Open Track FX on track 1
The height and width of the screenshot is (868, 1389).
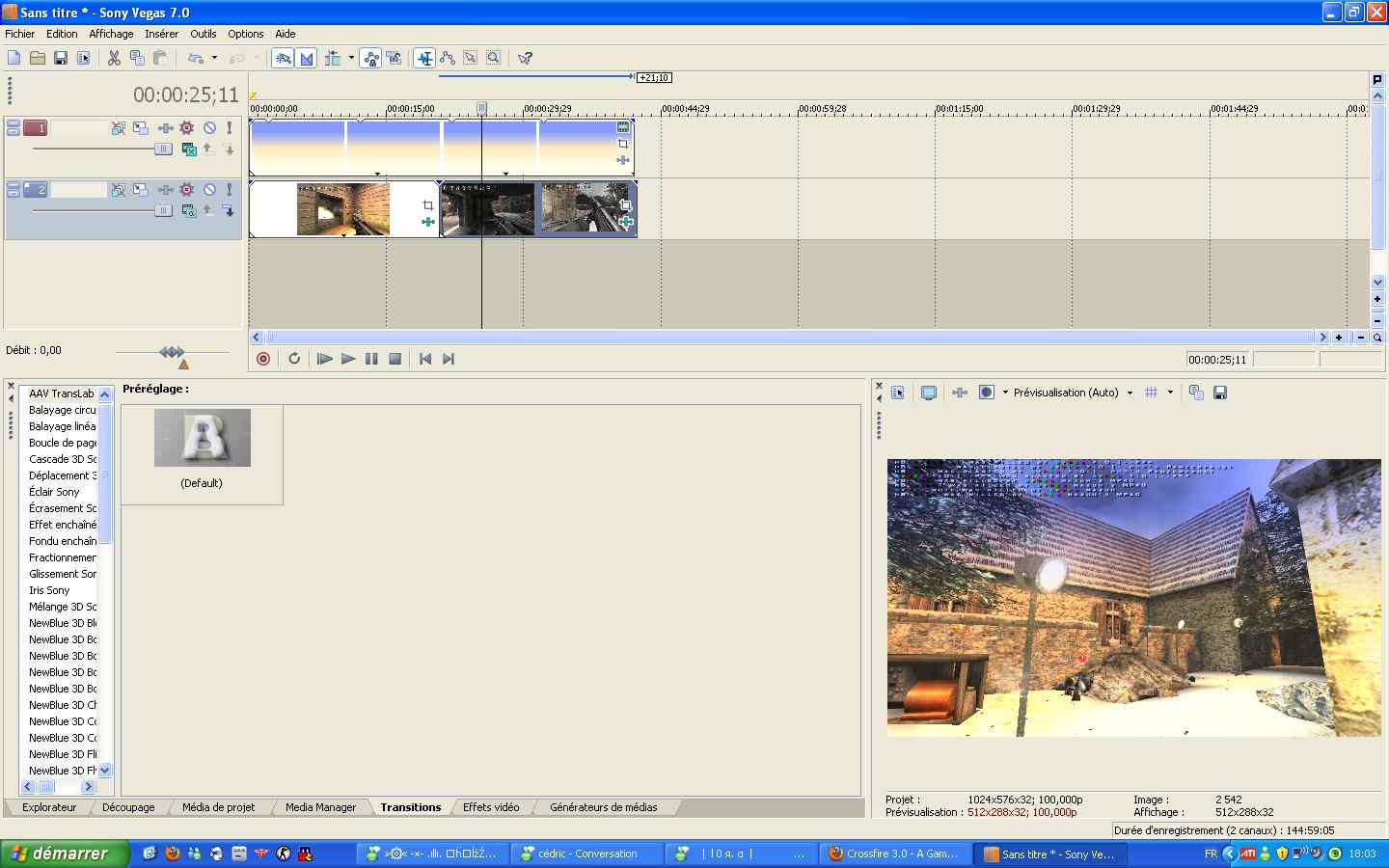coord(165,127)
